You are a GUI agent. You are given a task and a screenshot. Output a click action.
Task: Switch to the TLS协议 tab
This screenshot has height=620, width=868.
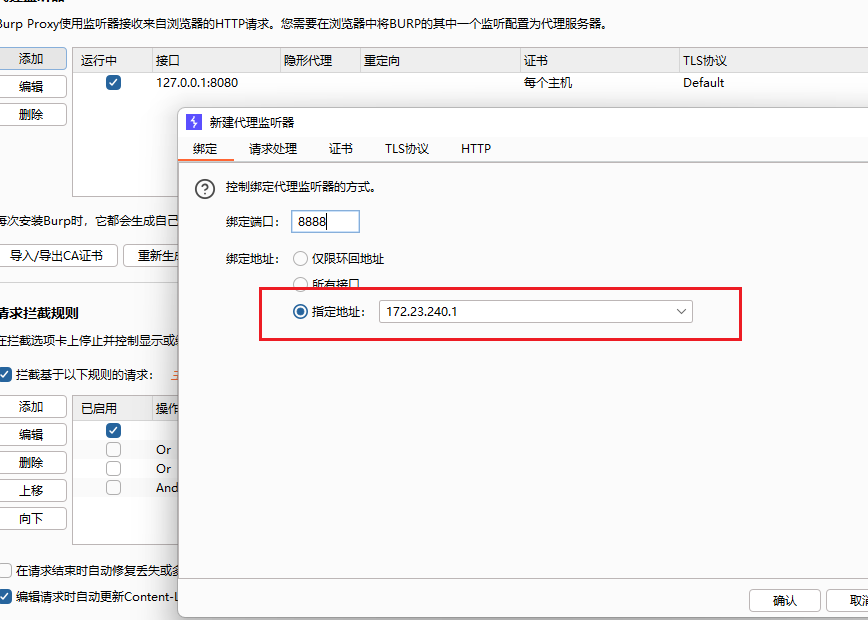click(407, 148)
